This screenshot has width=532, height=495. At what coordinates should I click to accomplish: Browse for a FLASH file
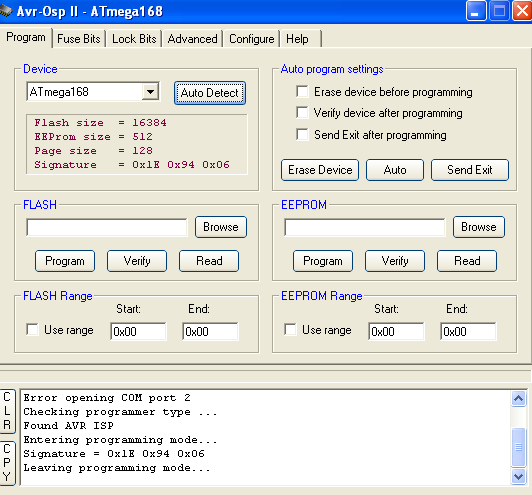pos(221,227)
